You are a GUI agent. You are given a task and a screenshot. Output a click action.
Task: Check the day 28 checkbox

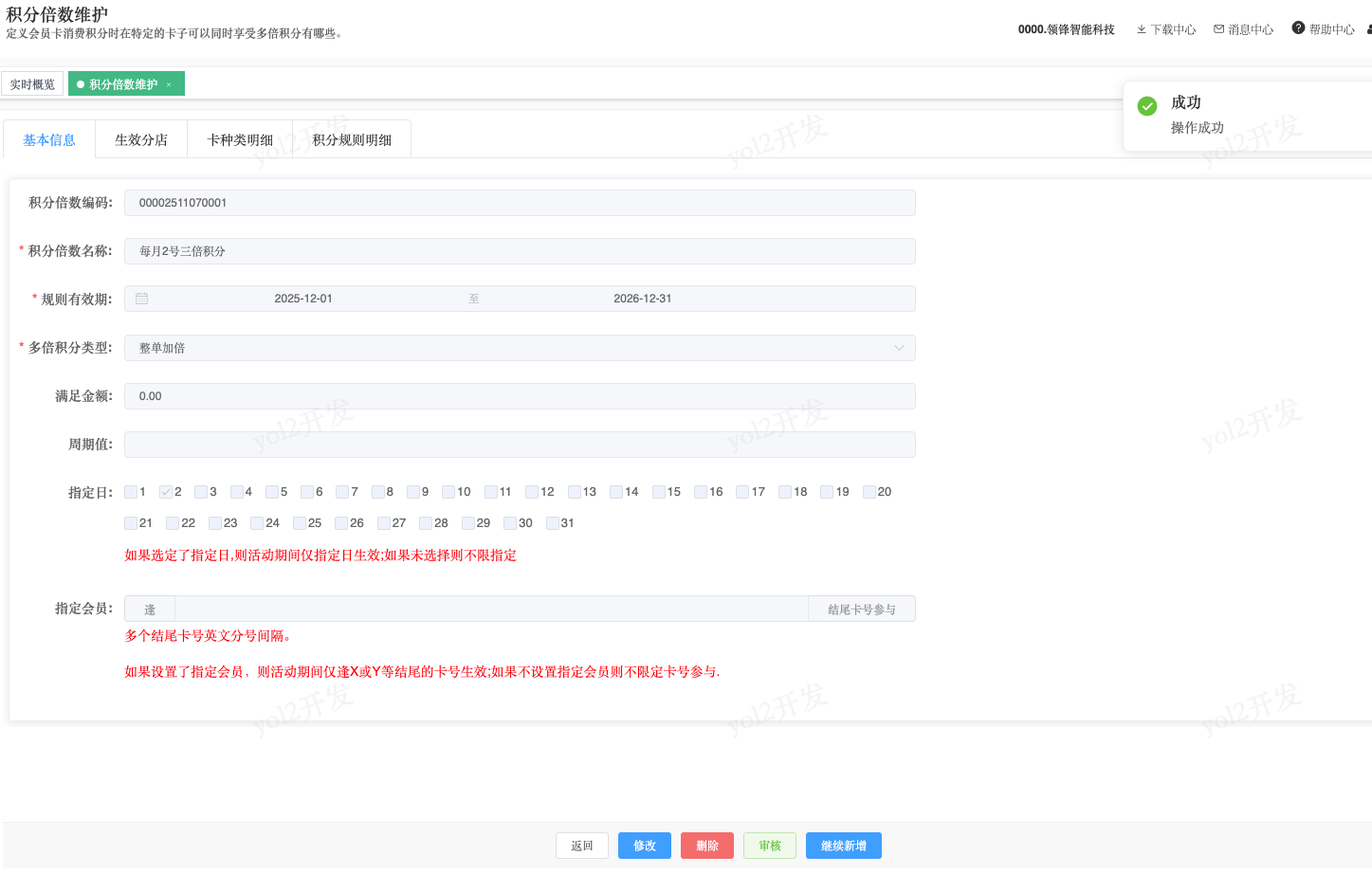click(x=426, y=523)
